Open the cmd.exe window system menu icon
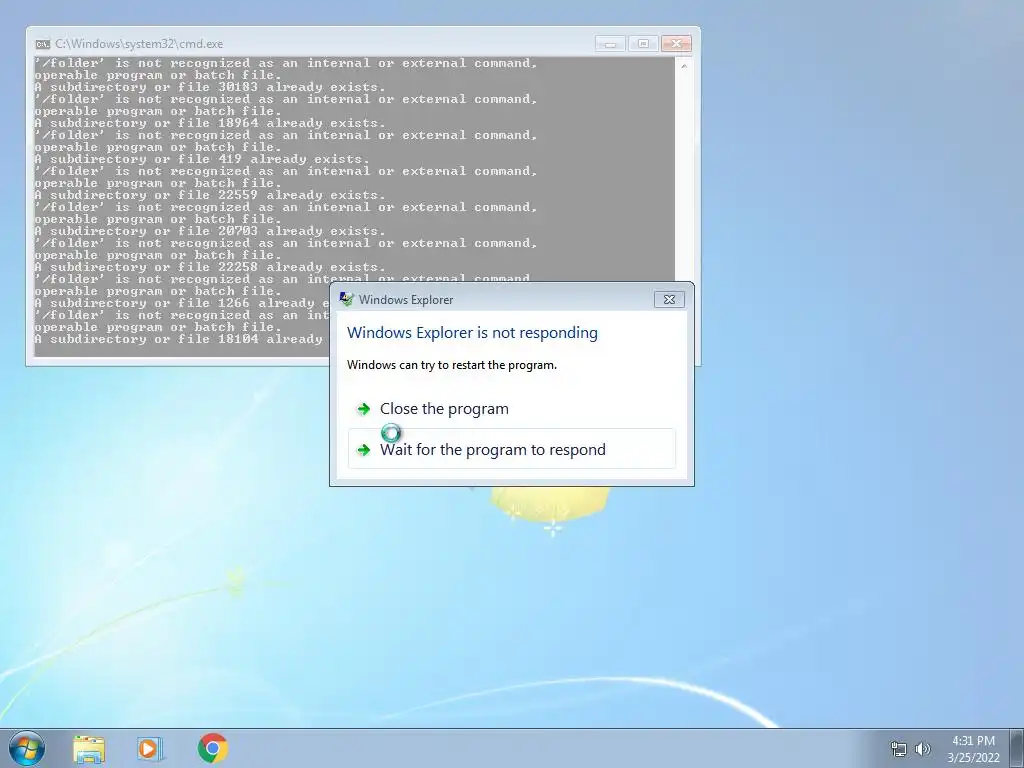Viewport: 1024px width, 768px height. click(42, 44)
